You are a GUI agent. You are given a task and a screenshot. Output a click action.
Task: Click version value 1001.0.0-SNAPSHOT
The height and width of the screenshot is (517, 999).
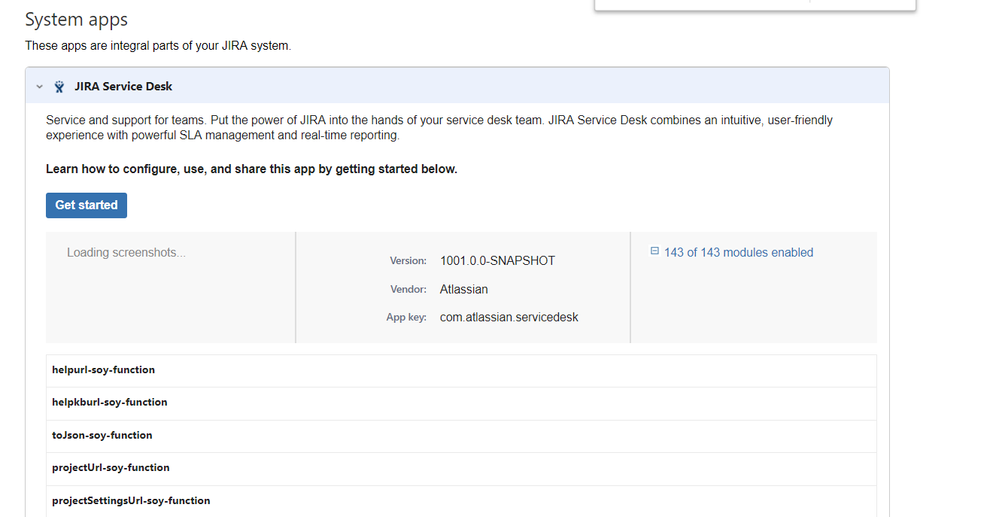(498, 261)
